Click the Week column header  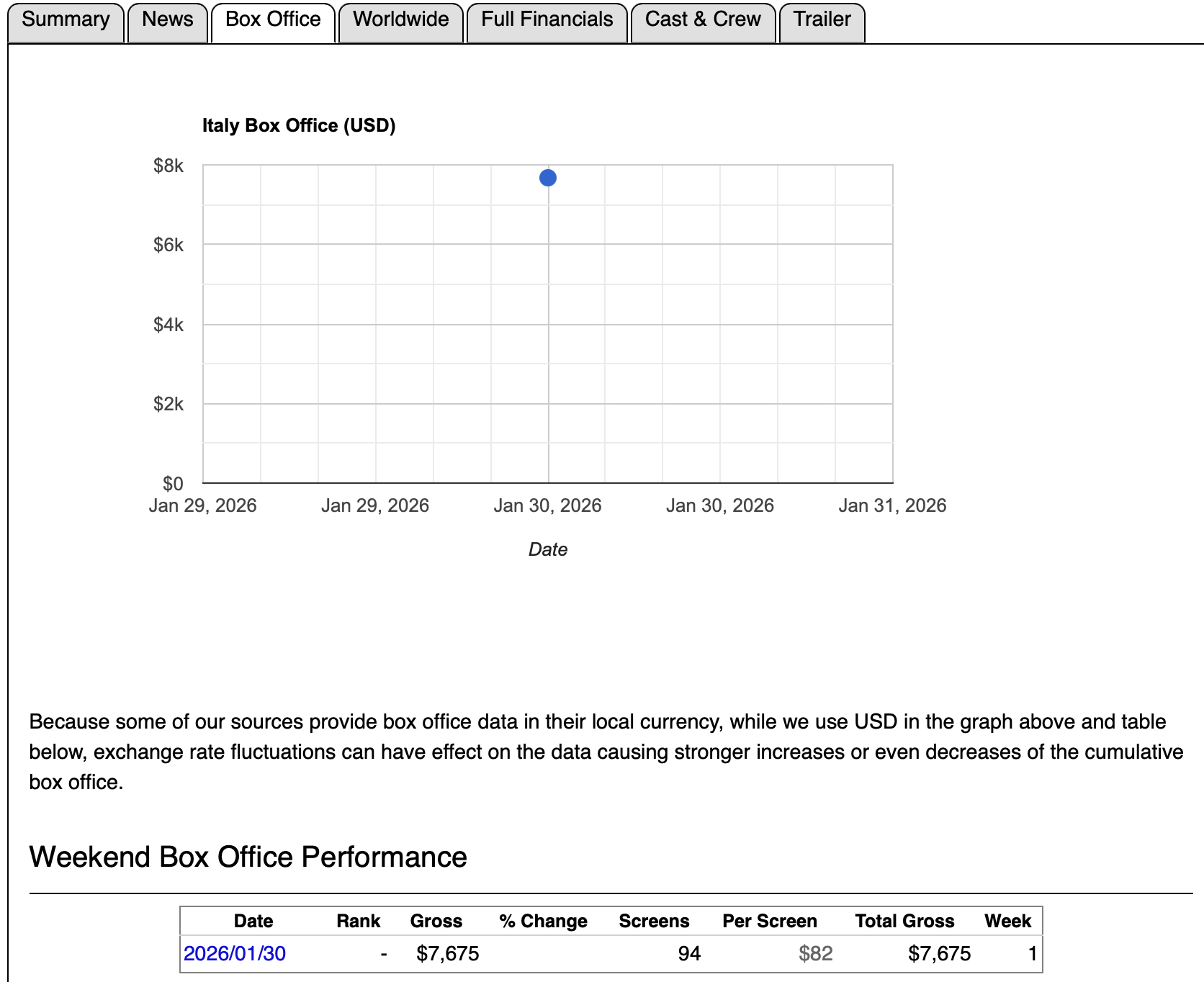[x=1007, y=922]
